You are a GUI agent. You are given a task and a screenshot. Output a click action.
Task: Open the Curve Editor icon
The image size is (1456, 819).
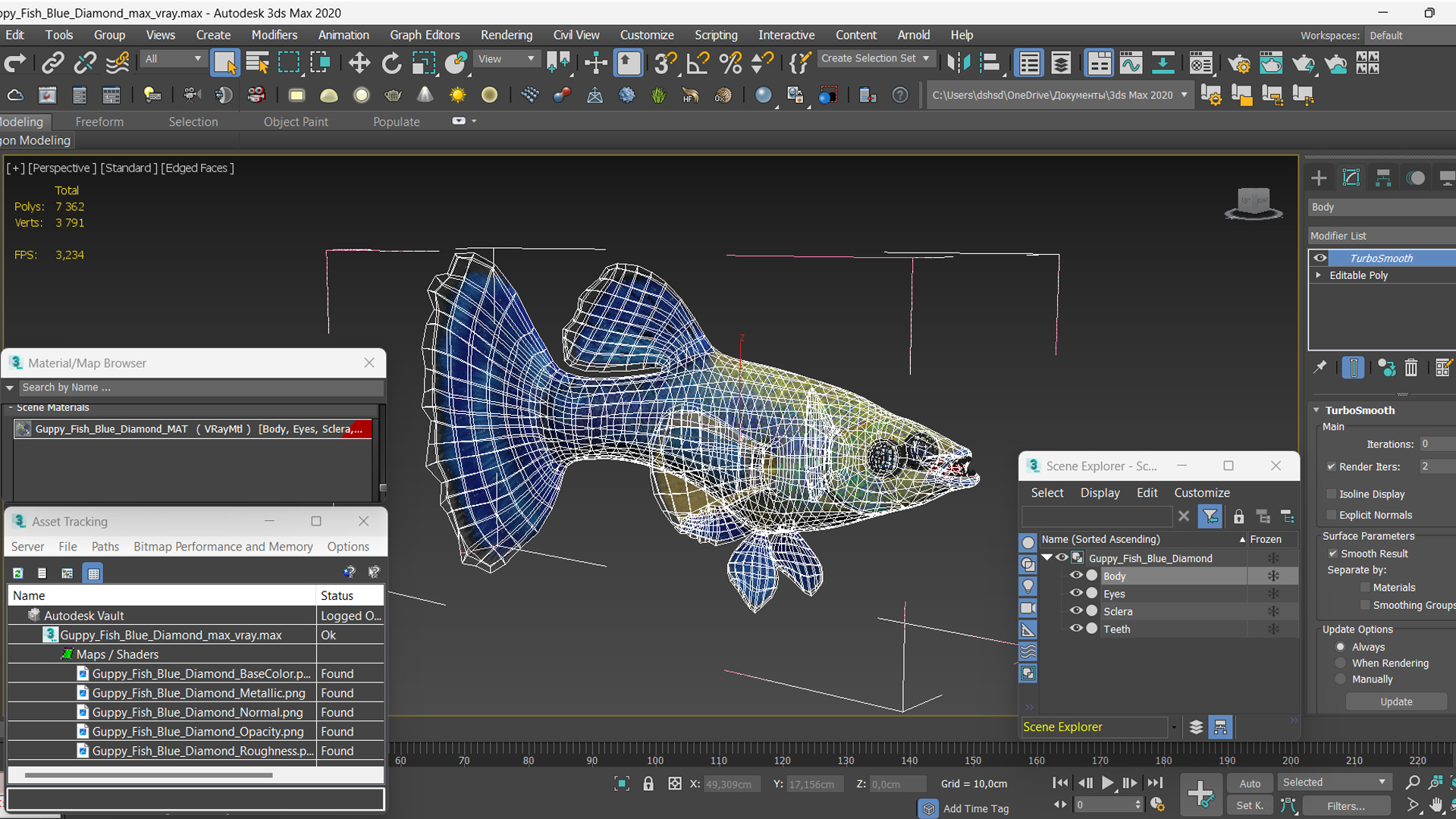point(1131,63)
